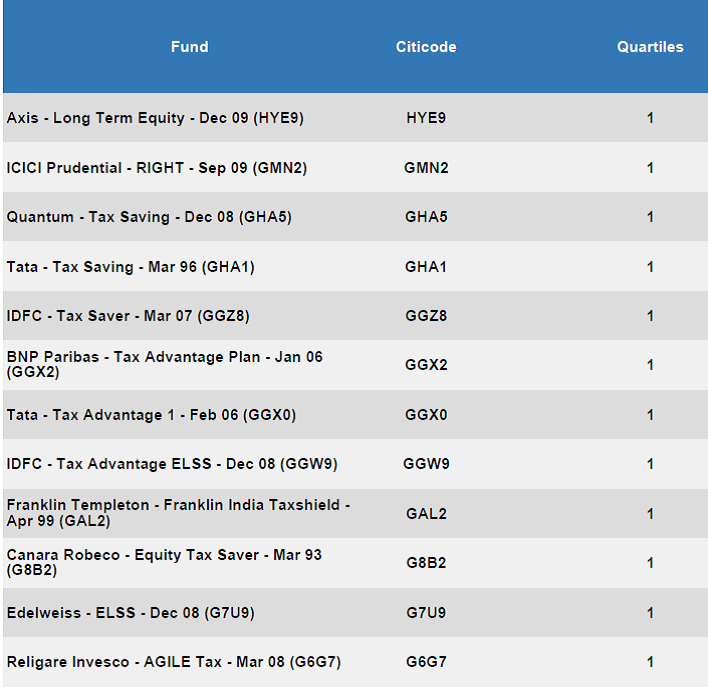
Task: Select the GMN2 citicode cell
Action: [x=426, y=167]
